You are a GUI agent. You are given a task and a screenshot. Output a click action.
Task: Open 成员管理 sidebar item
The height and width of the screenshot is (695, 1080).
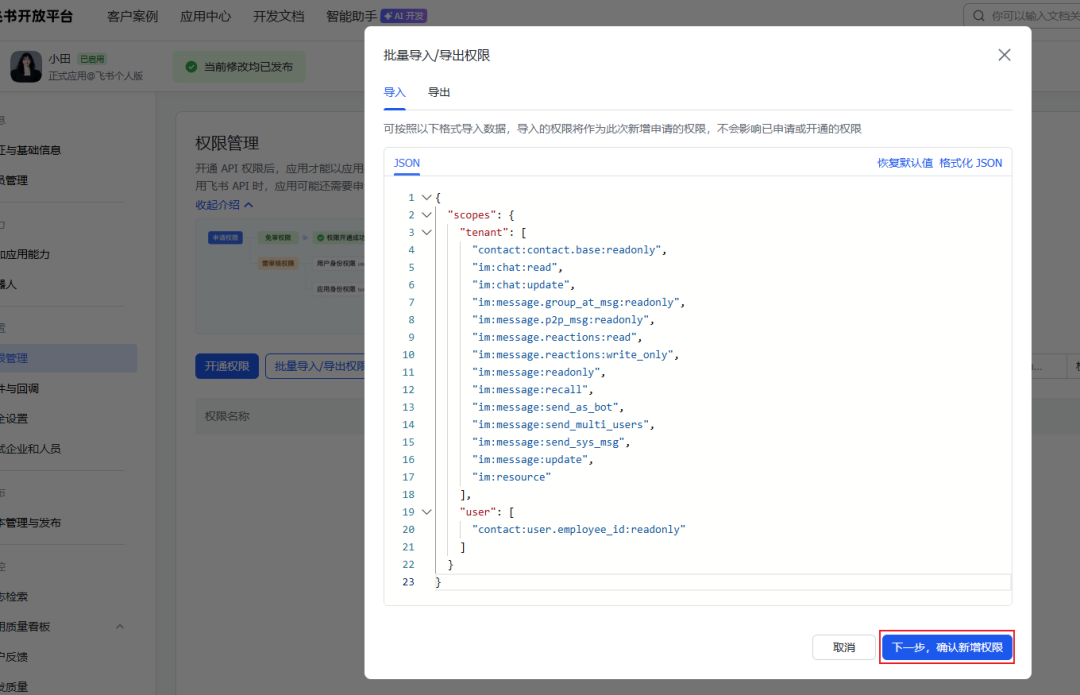click(x=14, y=180)
